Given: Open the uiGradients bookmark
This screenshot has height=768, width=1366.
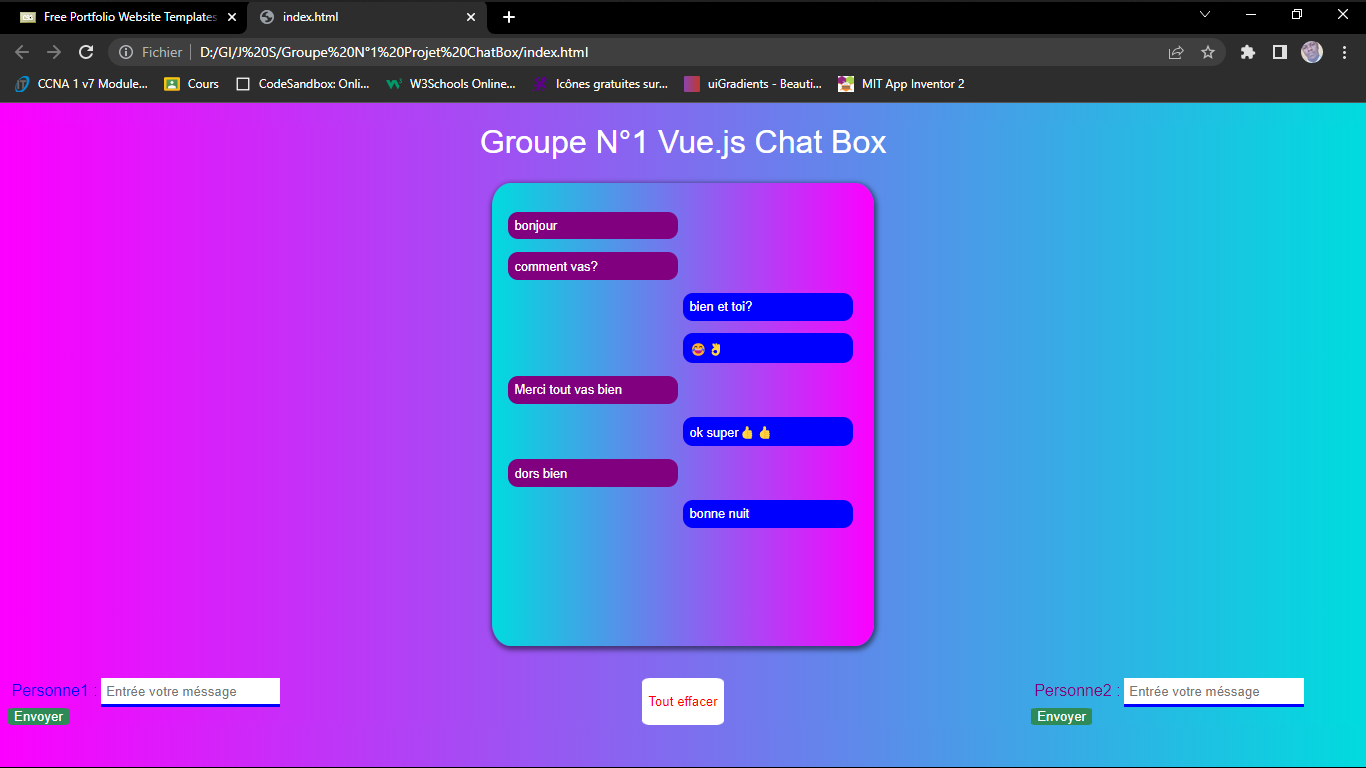Looking at the screenshot, I should (x=753, y=84).
